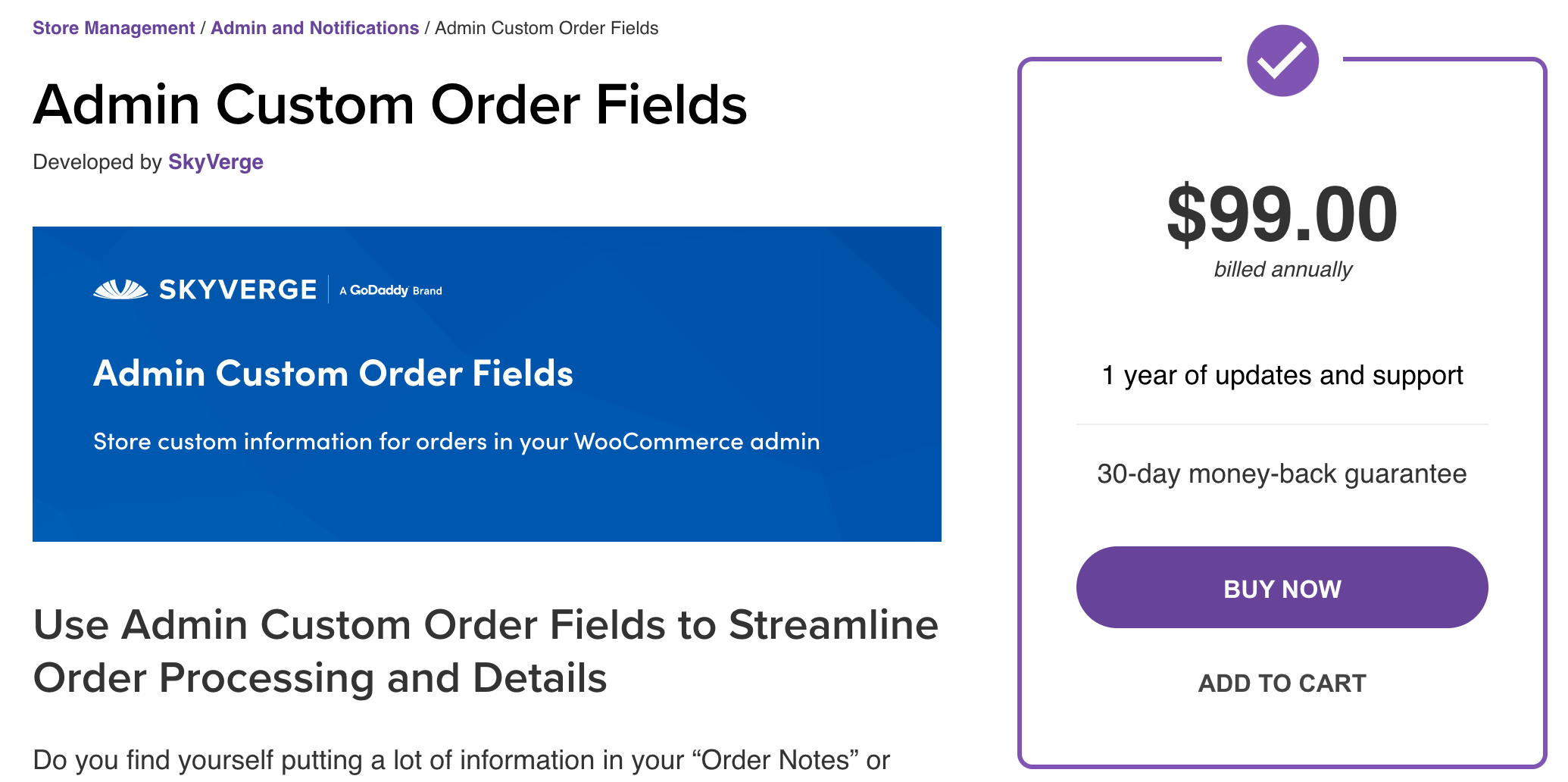This screenshot has width=1568, height=782.
Task: Click ADD TO CART below Buy Now
Action: click(x=1282, y=683)
